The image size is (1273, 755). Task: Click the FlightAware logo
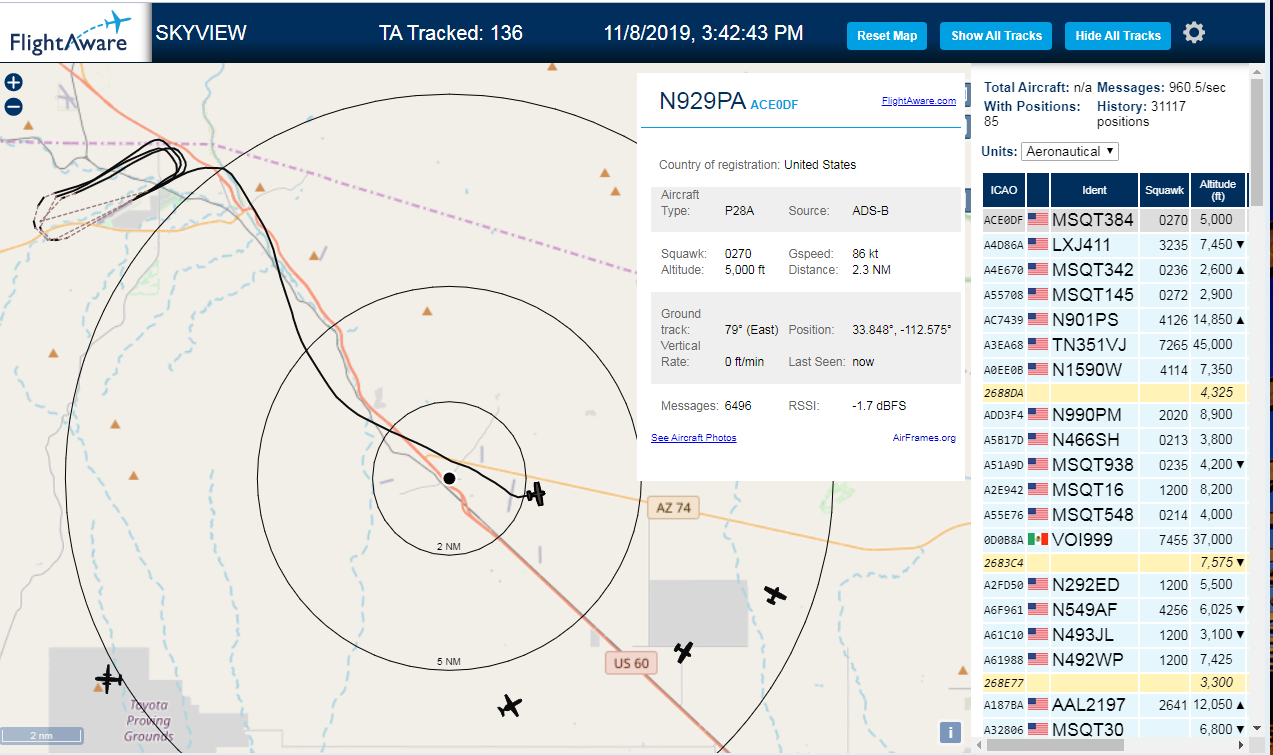pyautogui.click(x=74, y=33)
